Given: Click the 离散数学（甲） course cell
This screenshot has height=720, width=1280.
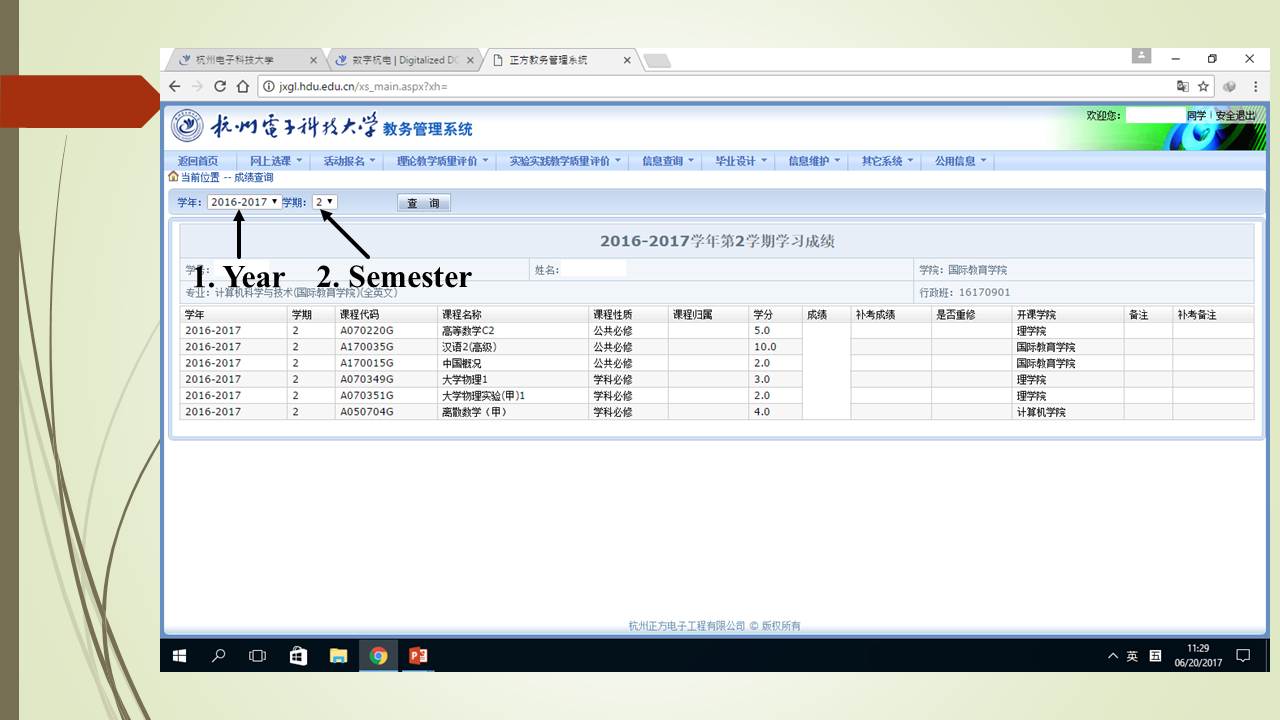Looking at the screenshot, I should click(x=513, y=411).
